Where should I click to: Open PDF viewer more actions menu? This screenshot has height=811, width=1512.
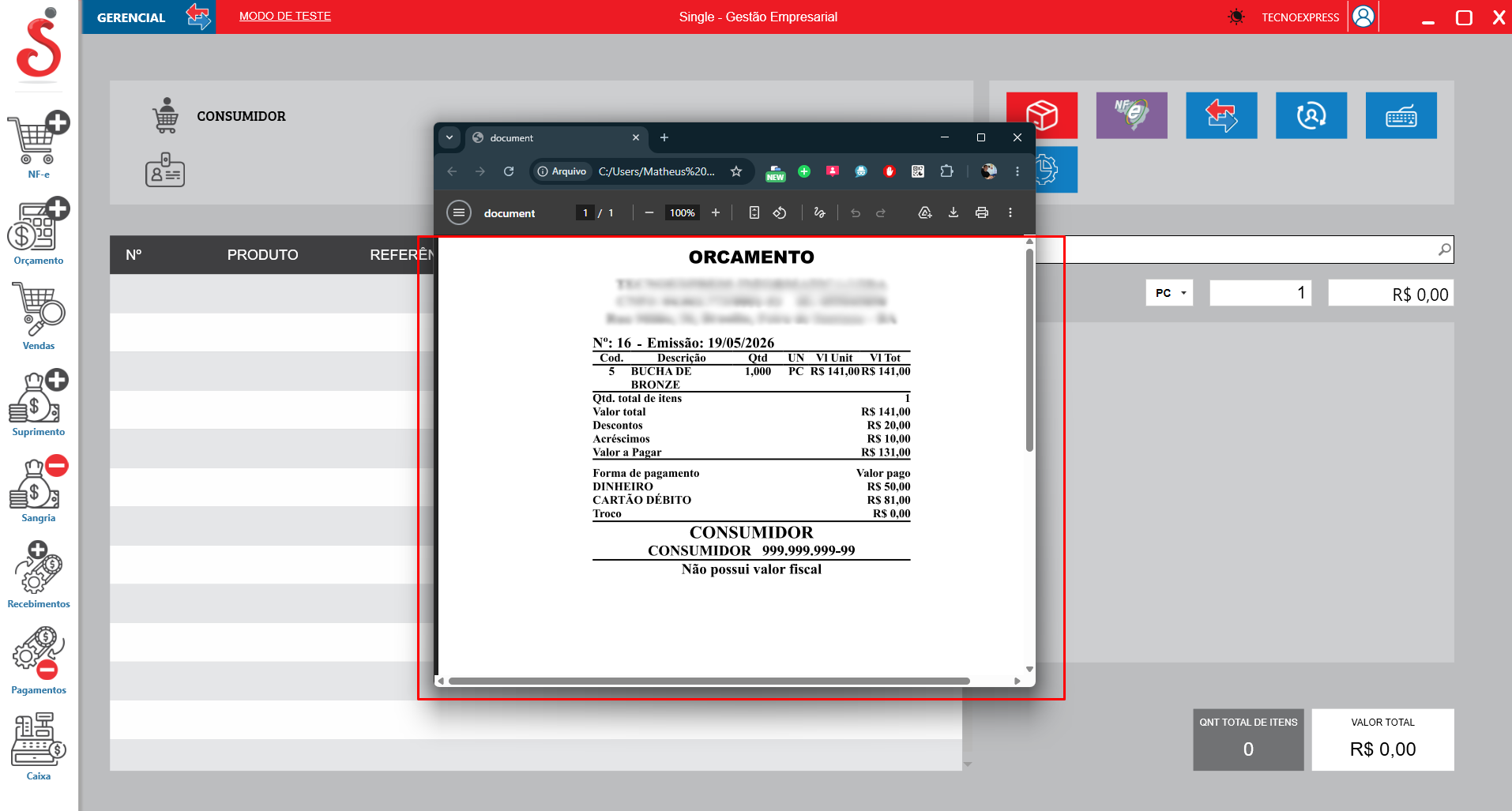(x=1010, y=212)
